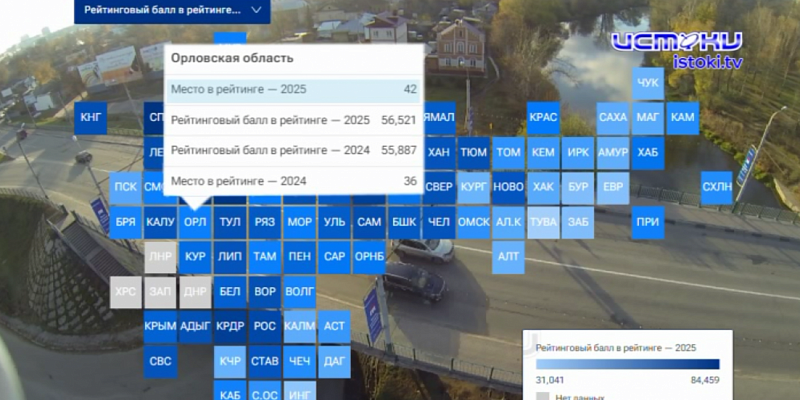The height and width of the screenshot is (400, 800).
Task: Click the gray ХРС tile
Action: coord(126,291)
